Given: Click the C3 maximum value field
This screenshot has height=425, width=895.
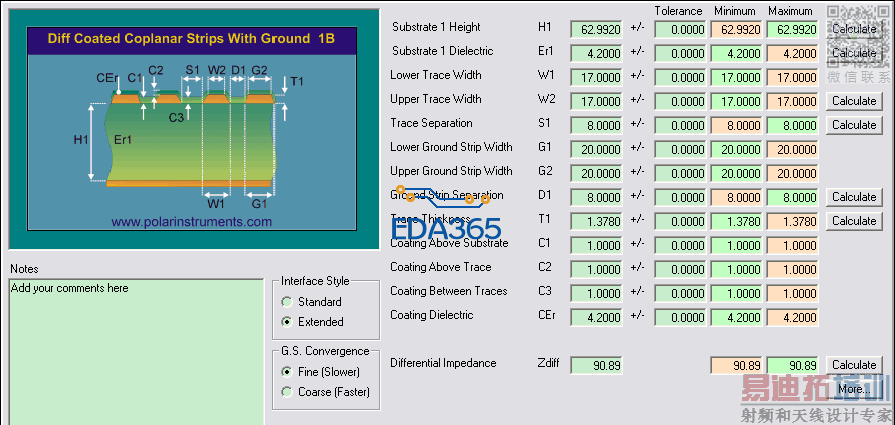Looking at the screenshot, I should 792,293.
